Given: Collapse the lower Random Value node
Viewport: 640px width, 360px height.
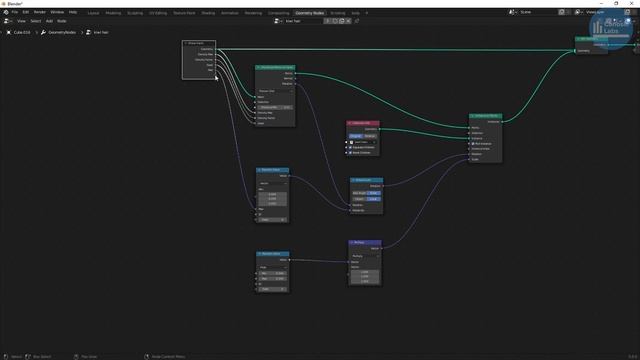Looking at the screenshot, I should [x=259, y=254].
